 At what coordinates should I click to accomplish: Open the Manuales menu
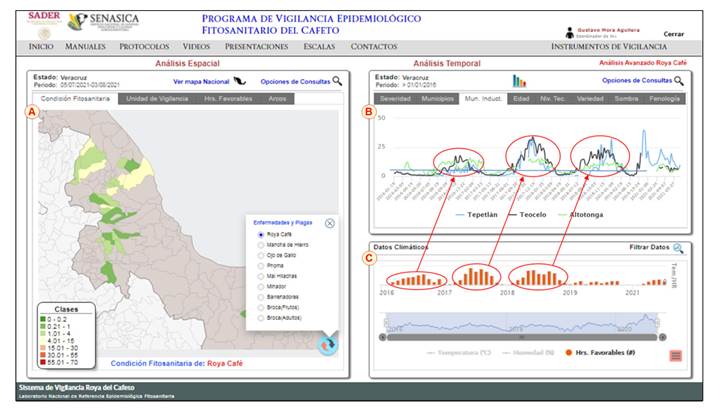(x=85, y=47)
